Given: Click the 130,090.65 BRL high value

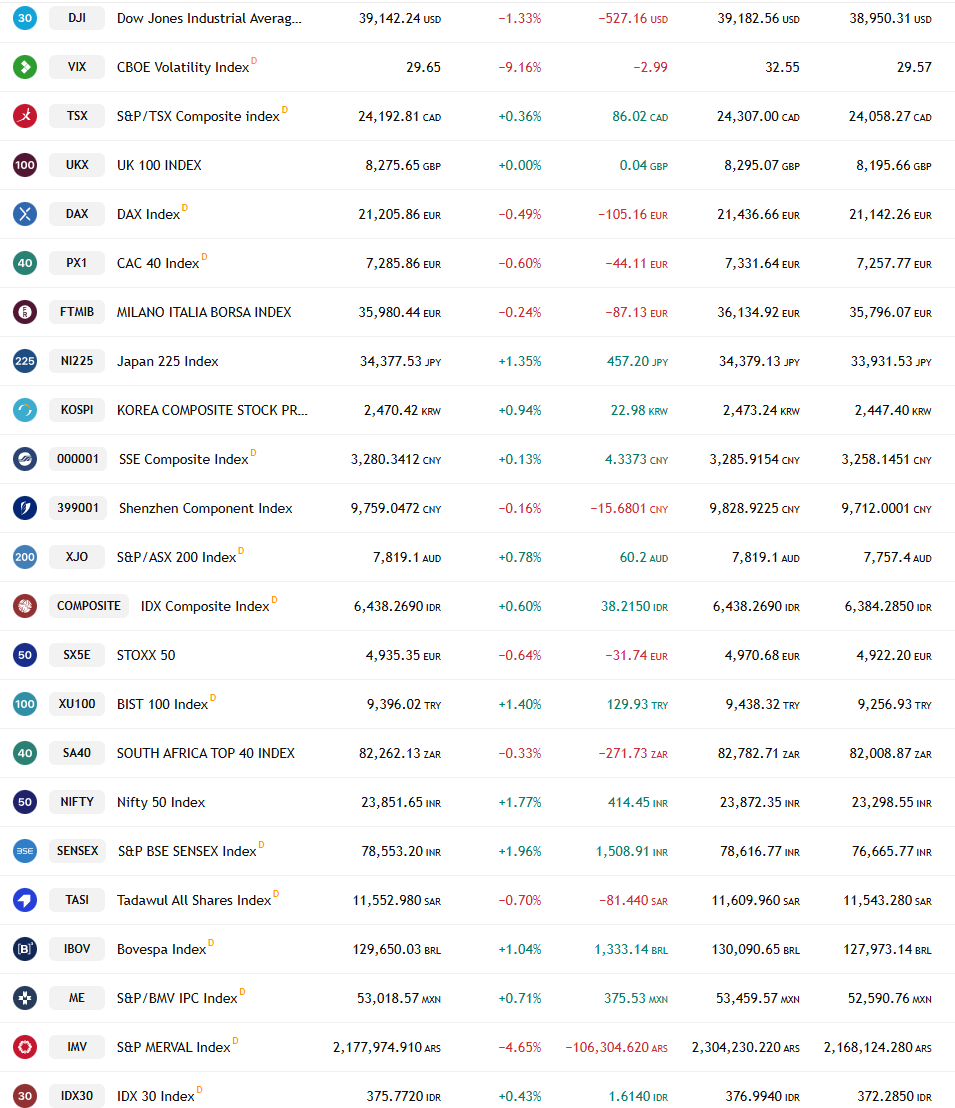Looking at the screenshot, I should [x=756, y=949].
